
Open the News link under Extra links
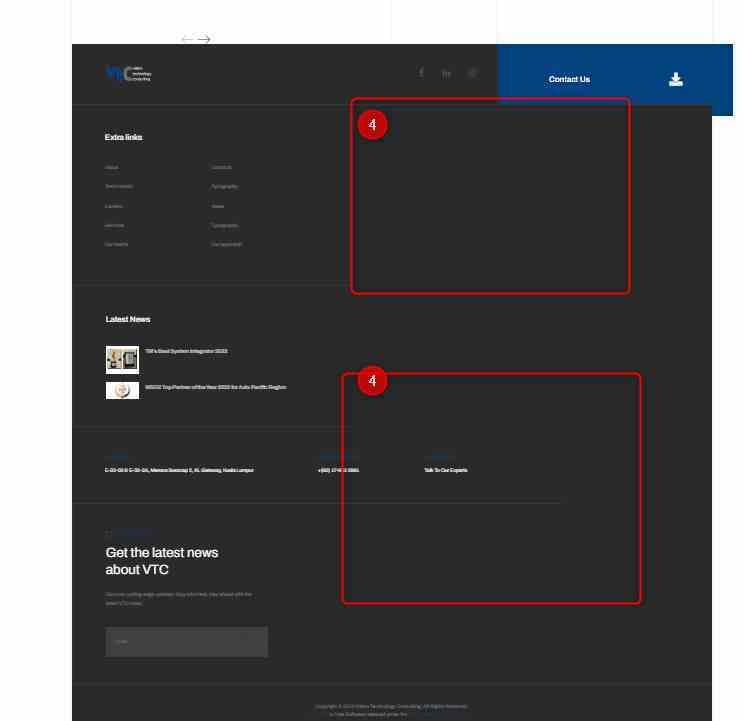[x=217, y=206]
